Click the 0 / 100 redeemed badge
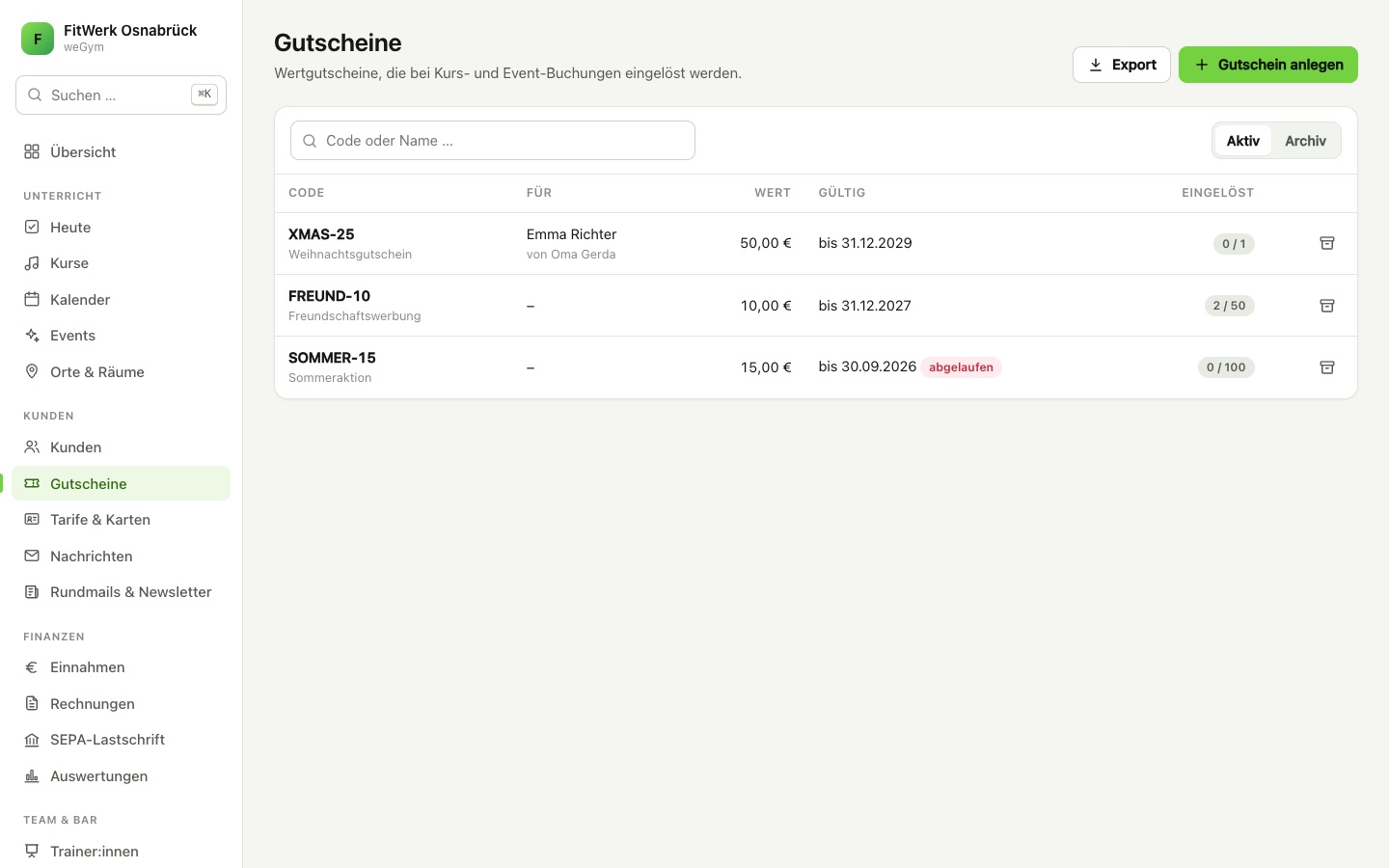The height and width of the screenshot is (868, 1389). 1226,367
